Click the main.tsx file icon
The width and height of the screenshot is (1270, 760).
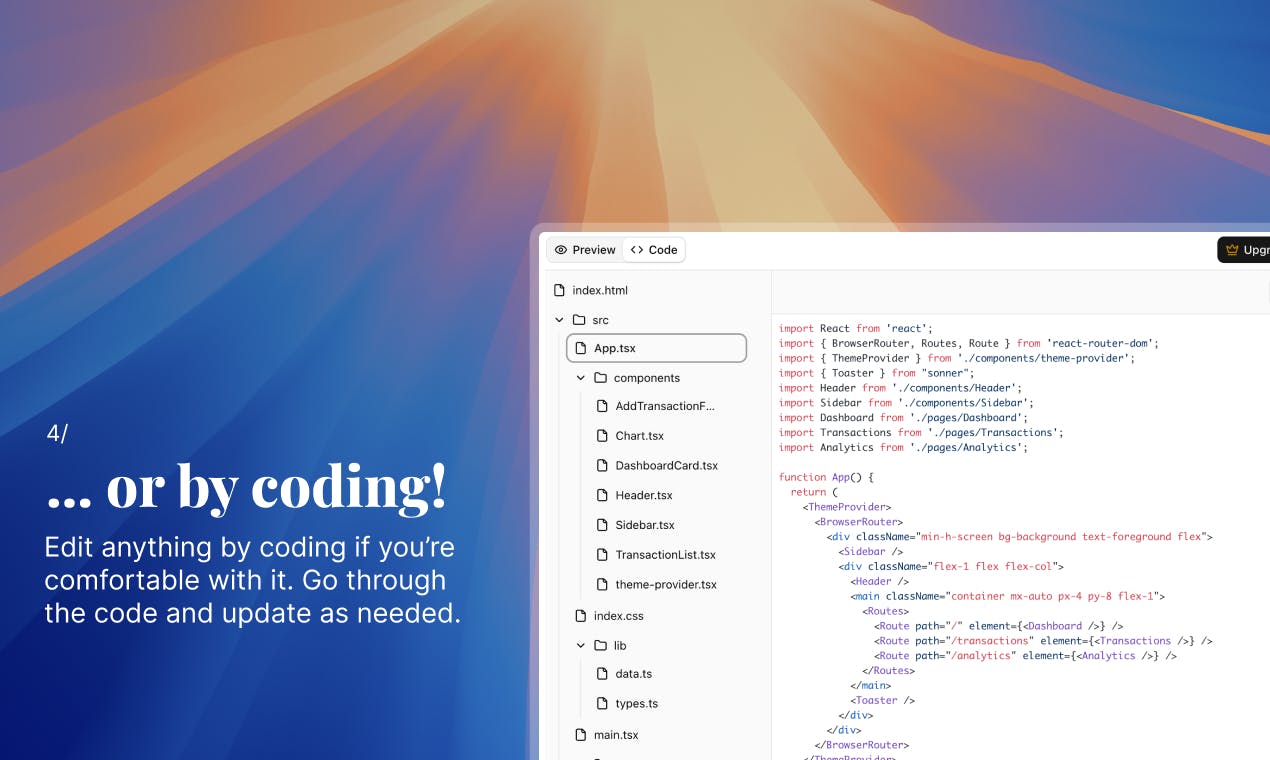click(580, 735)
